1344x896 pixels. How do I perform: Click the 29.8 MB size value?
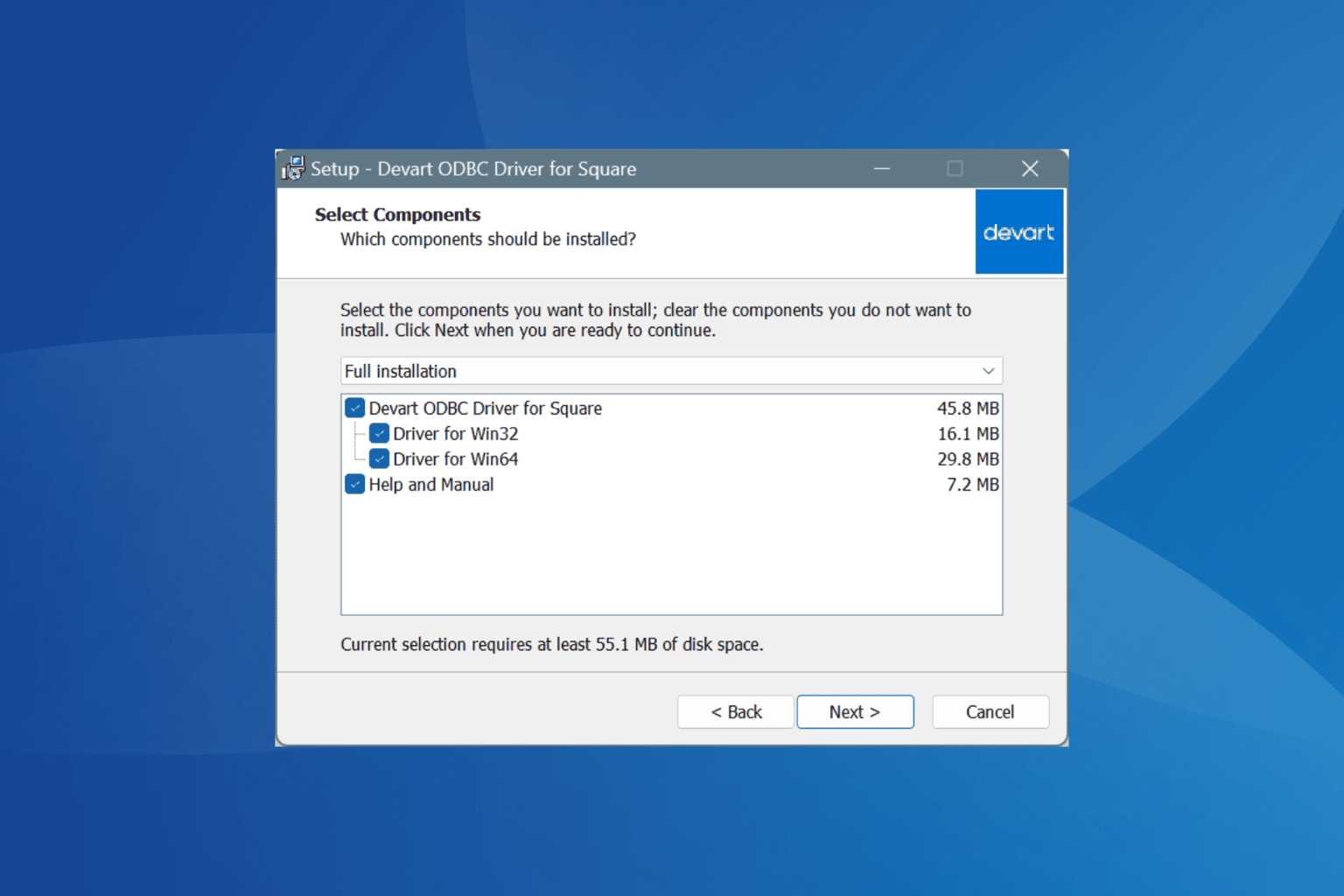pyautogui.click(x=968, y=458)
